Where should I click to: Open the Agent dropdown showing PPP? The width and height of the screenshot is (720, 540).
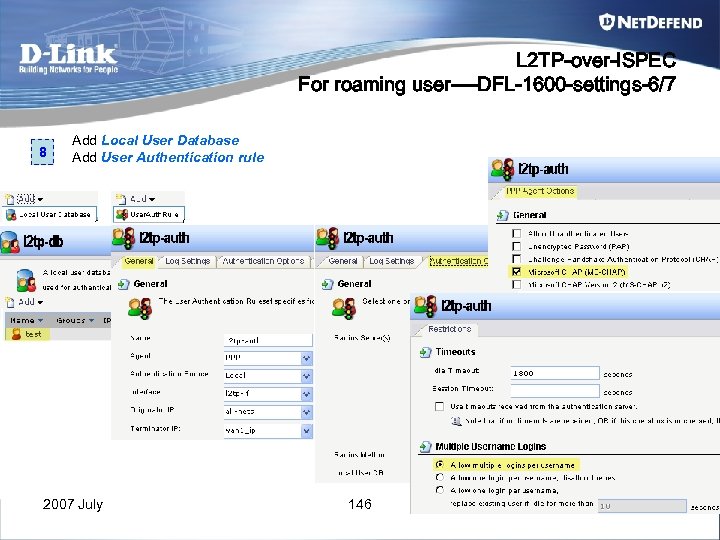click(x=306, y=358)
